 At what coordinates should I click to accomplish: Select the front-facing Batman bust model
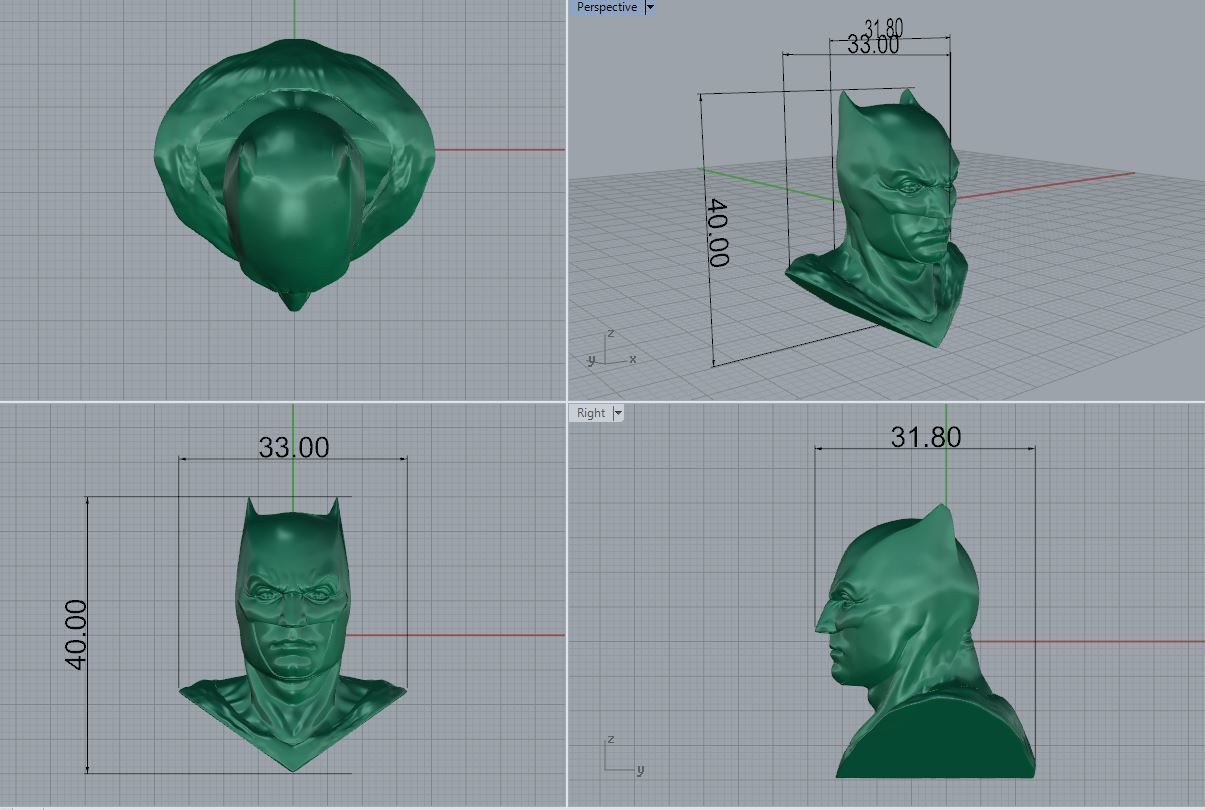click(x=292, y=635)
